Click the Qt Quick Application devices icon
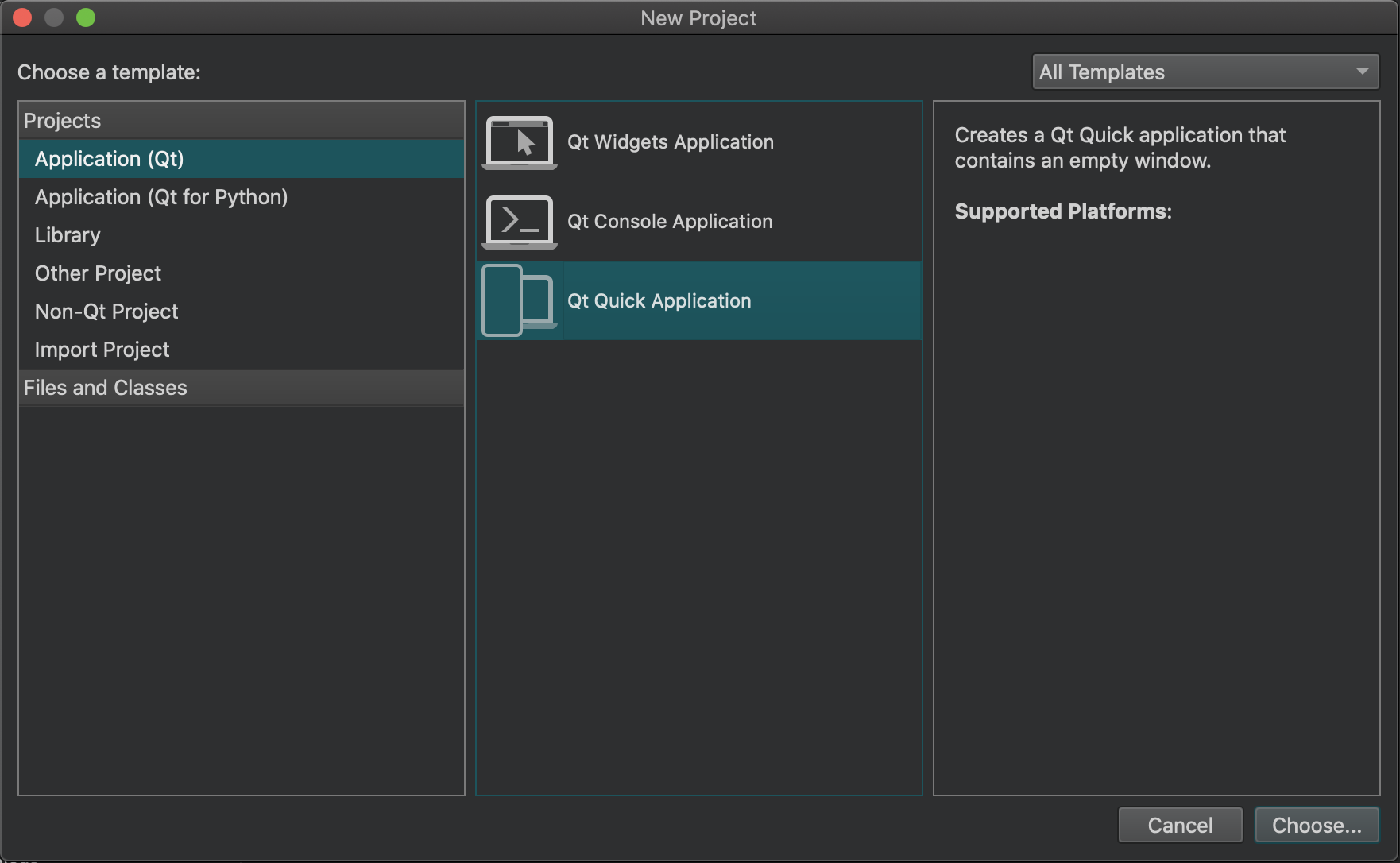1400x863 pixels. point(520,300)
